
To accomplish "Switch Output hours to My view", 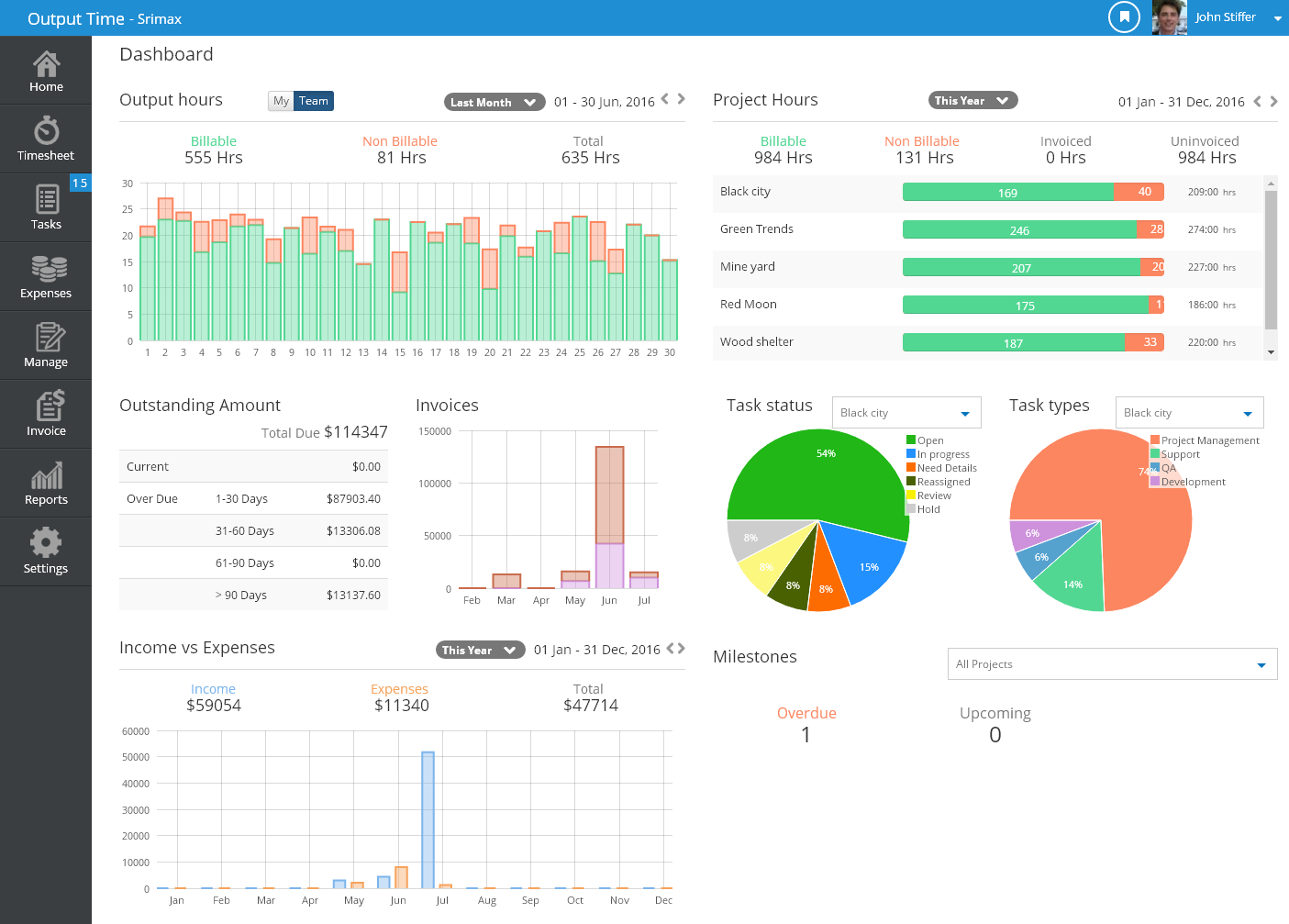I will coord(281,101).
